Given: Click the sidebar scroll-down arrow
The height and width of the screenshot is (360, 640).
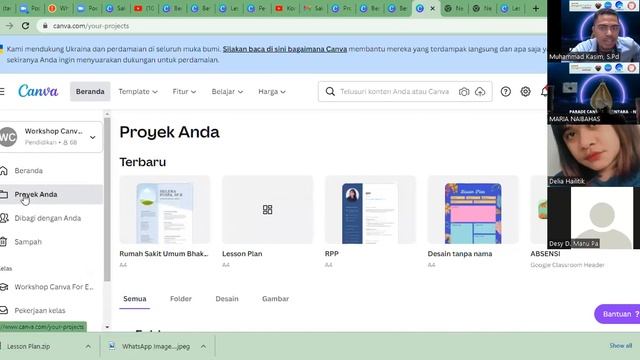Looking at the screenshot, I should (107, 327).
